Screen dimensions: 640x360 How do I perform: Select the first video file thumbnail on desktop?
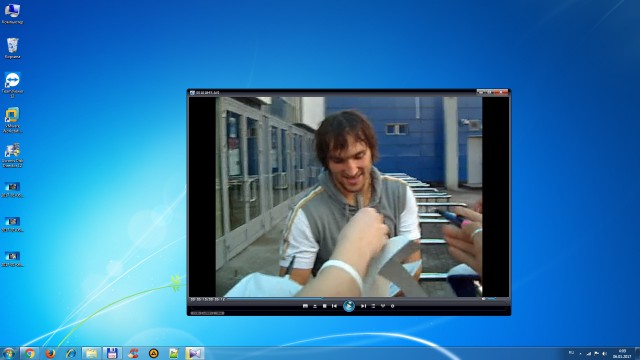pos(12,190)
